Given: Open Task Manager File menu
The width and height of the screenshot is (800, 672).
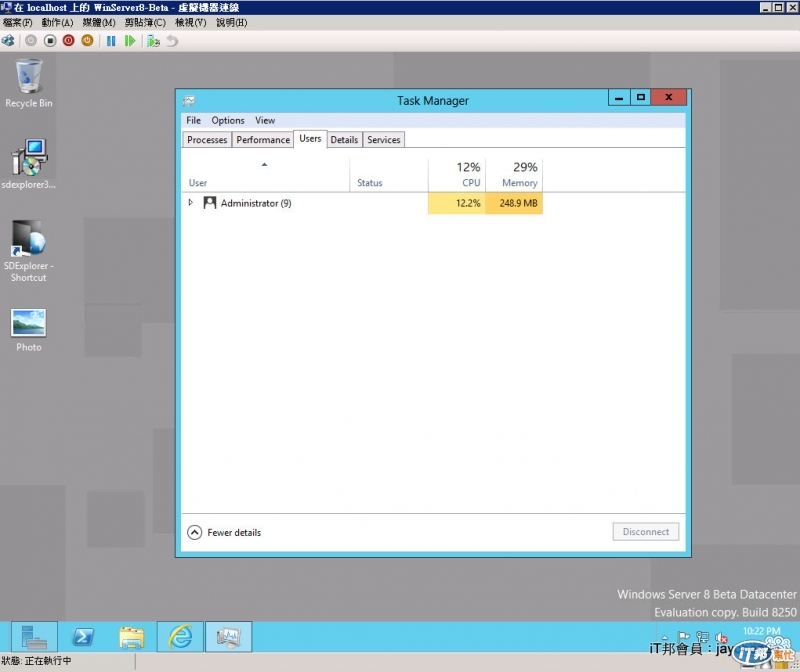Looking at the screenshot, I should point(193,120).
